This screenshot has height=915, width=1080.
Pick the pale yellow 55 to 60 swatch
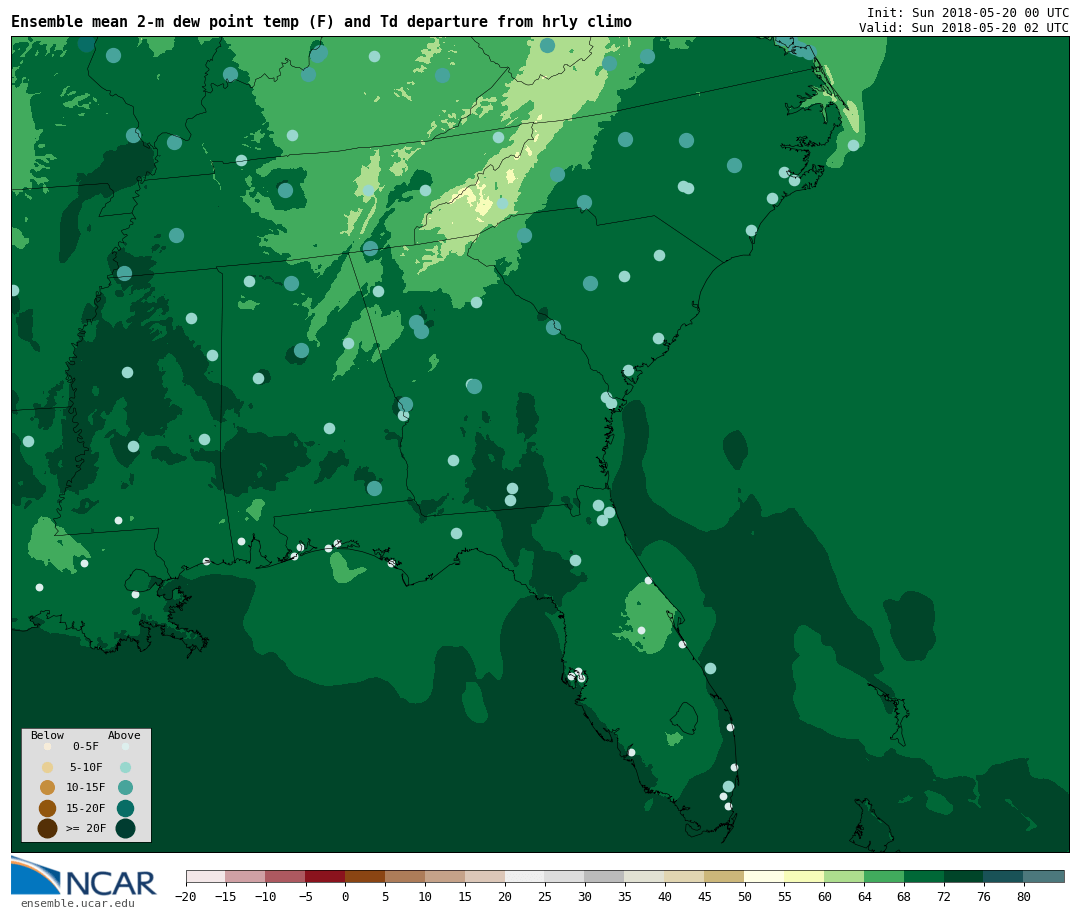804,876
